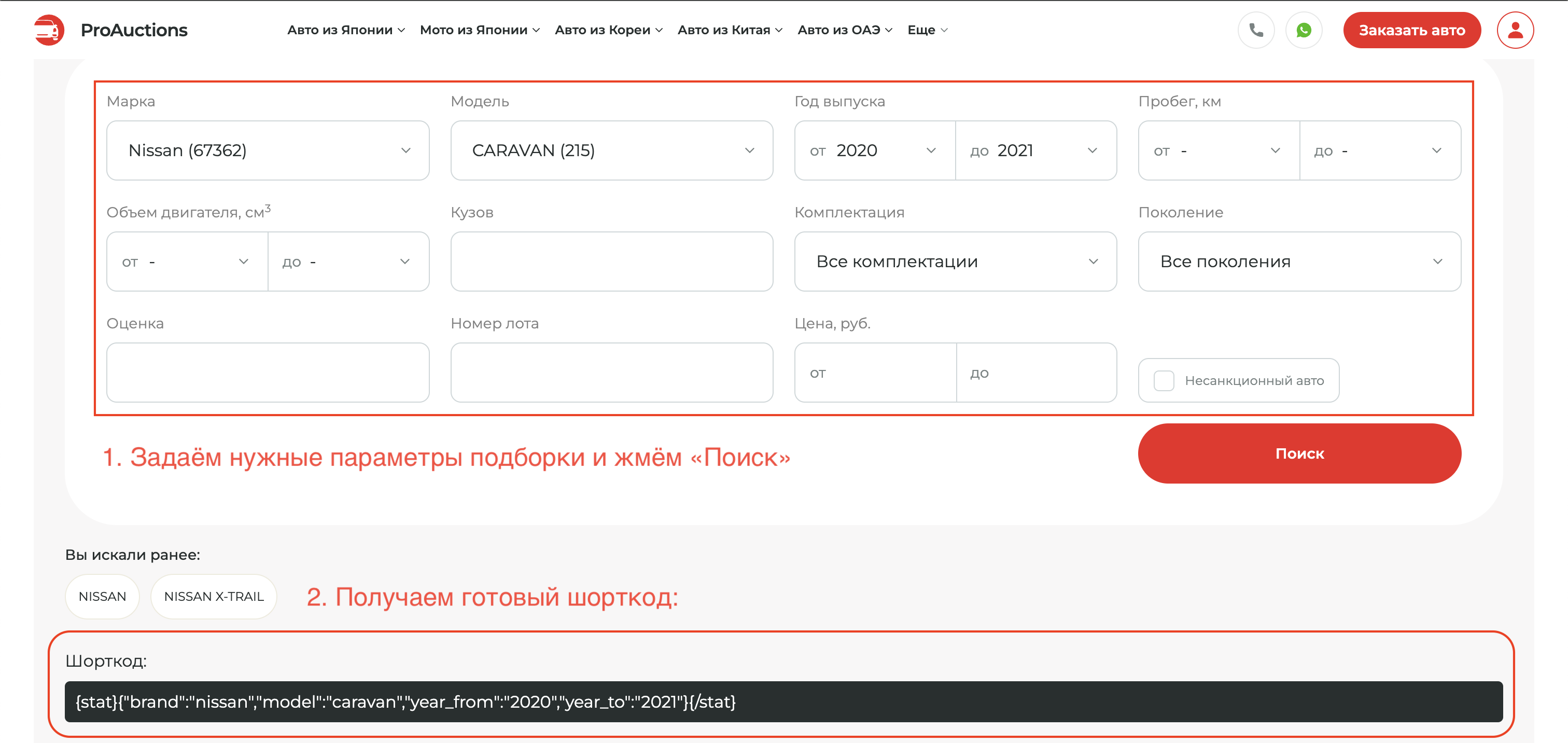The width and height of the screenshot is (1568, 743).
Task: Click the Цена, руб. label
Action: (x=832, y=323)
